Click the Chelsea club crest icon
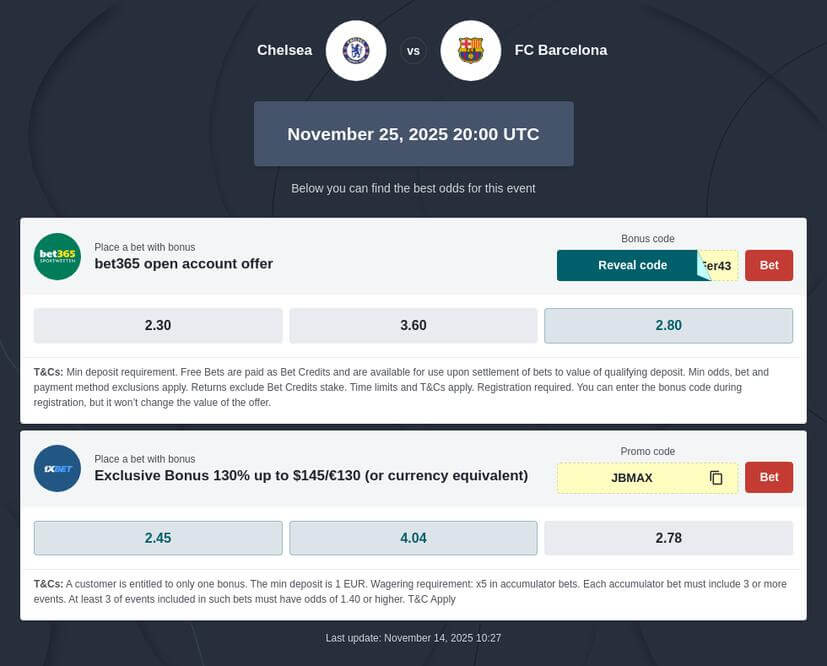This screenshot has width=827, height=666. pos(356,50)
